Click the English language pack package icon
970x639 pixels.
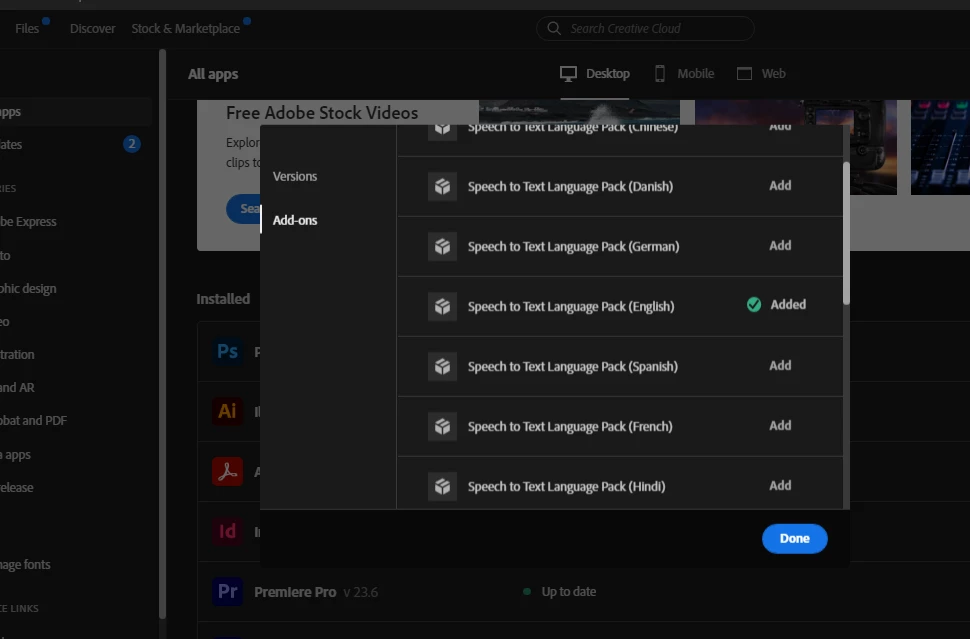tap(442, 306)
